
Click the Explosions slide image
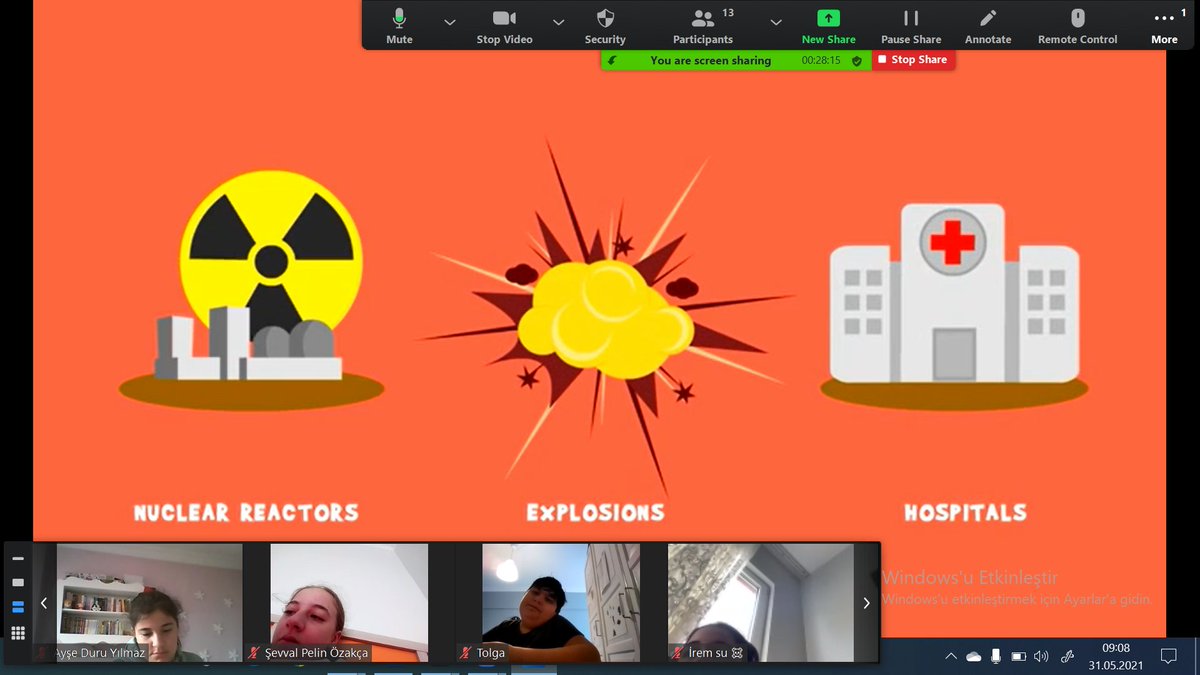(x=605, y=315)
